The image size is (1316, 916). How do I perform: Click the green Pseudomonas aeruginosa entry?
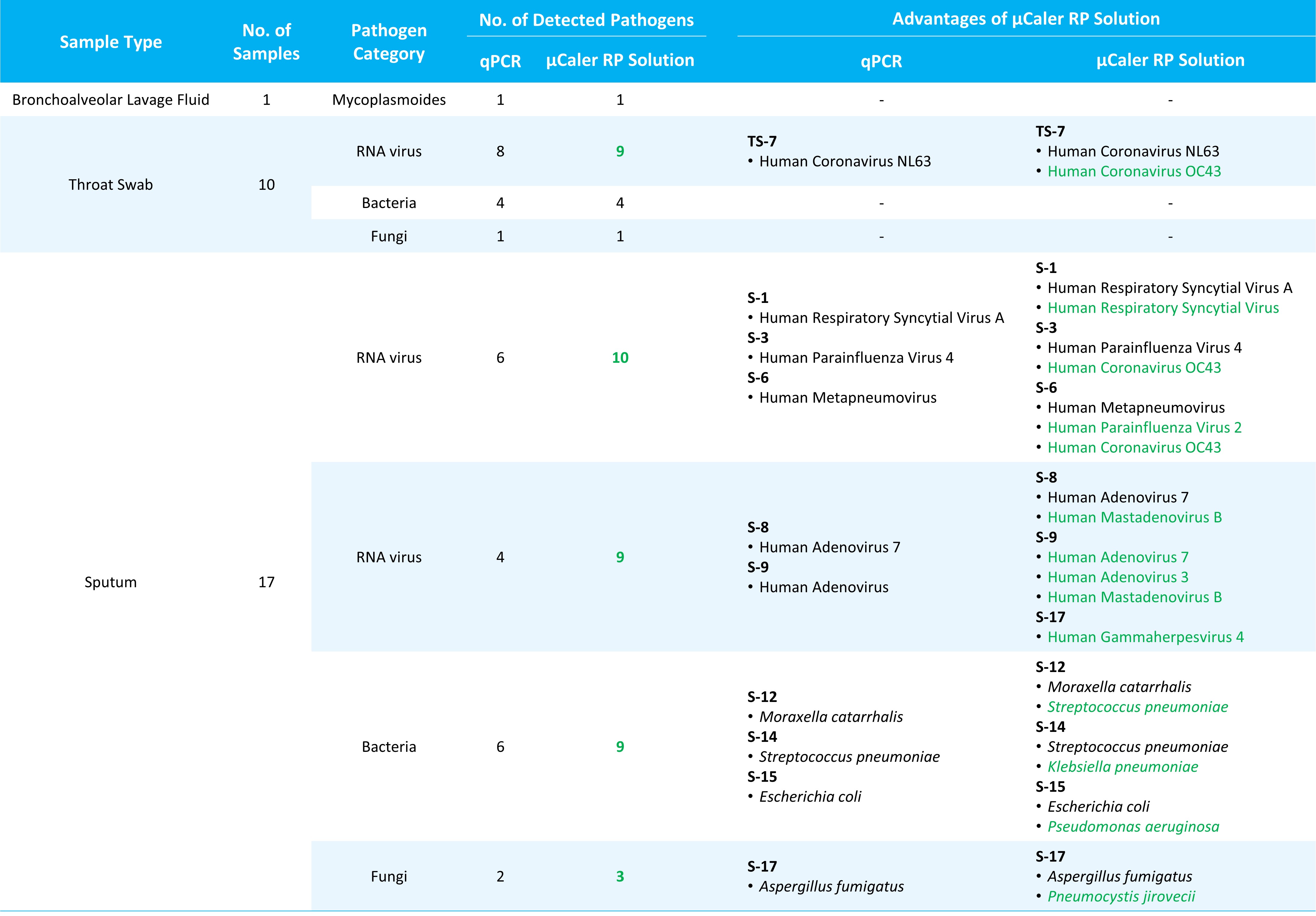click(1132, 827)
